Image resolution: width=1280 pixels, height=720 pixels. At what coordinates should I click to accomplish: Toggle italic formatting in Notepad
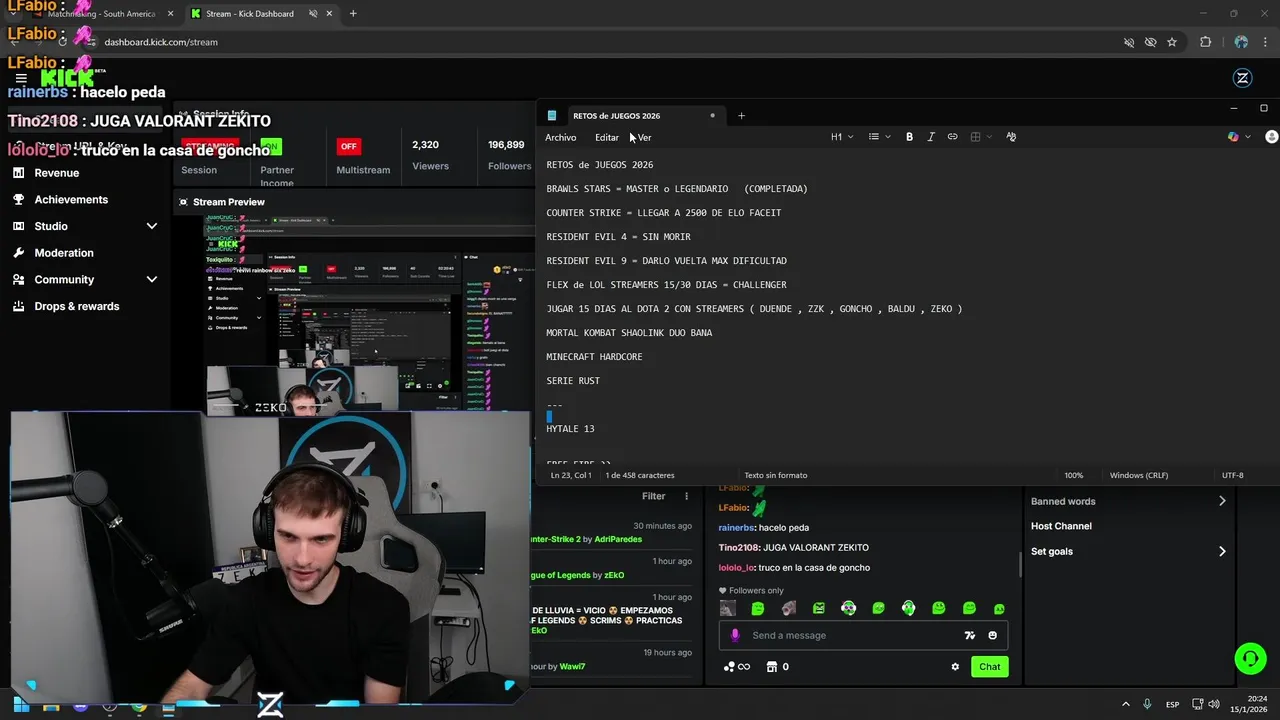pyautogui.click(x=930, y=137)
